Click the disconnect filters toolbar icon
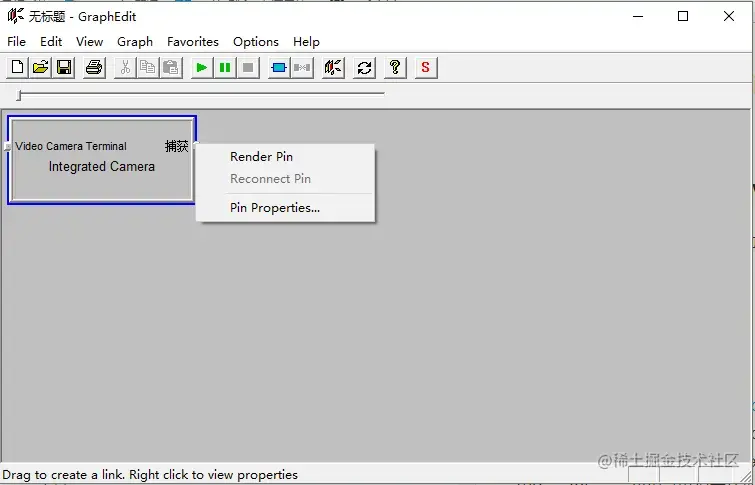The width and height of the screenshot is (755, 485). pyautogui.click(x=302, y=67)
